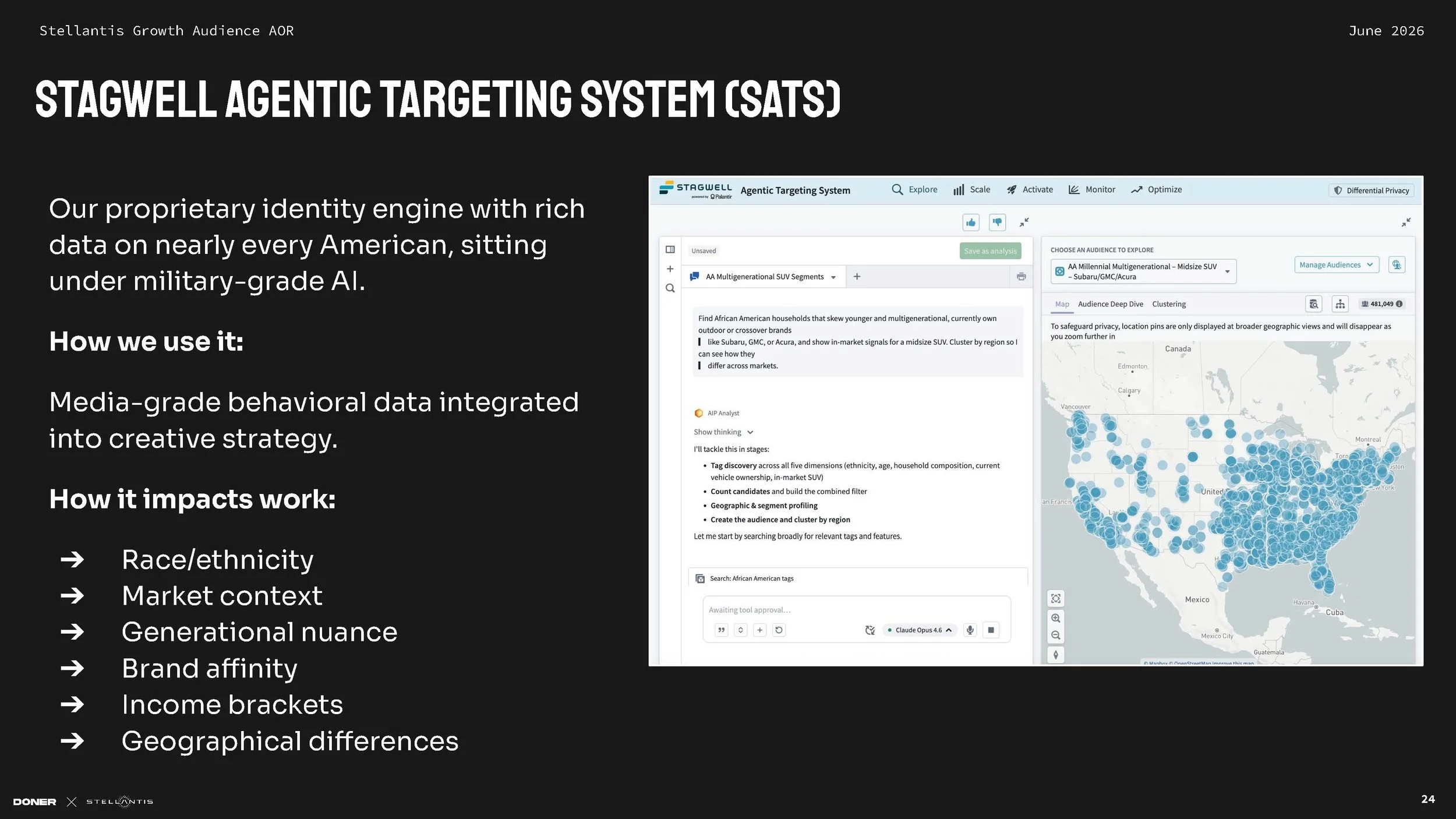Open the Manage Audiences dropdown
This screenshot has height=819, width=1456.
click(1337, 265)
